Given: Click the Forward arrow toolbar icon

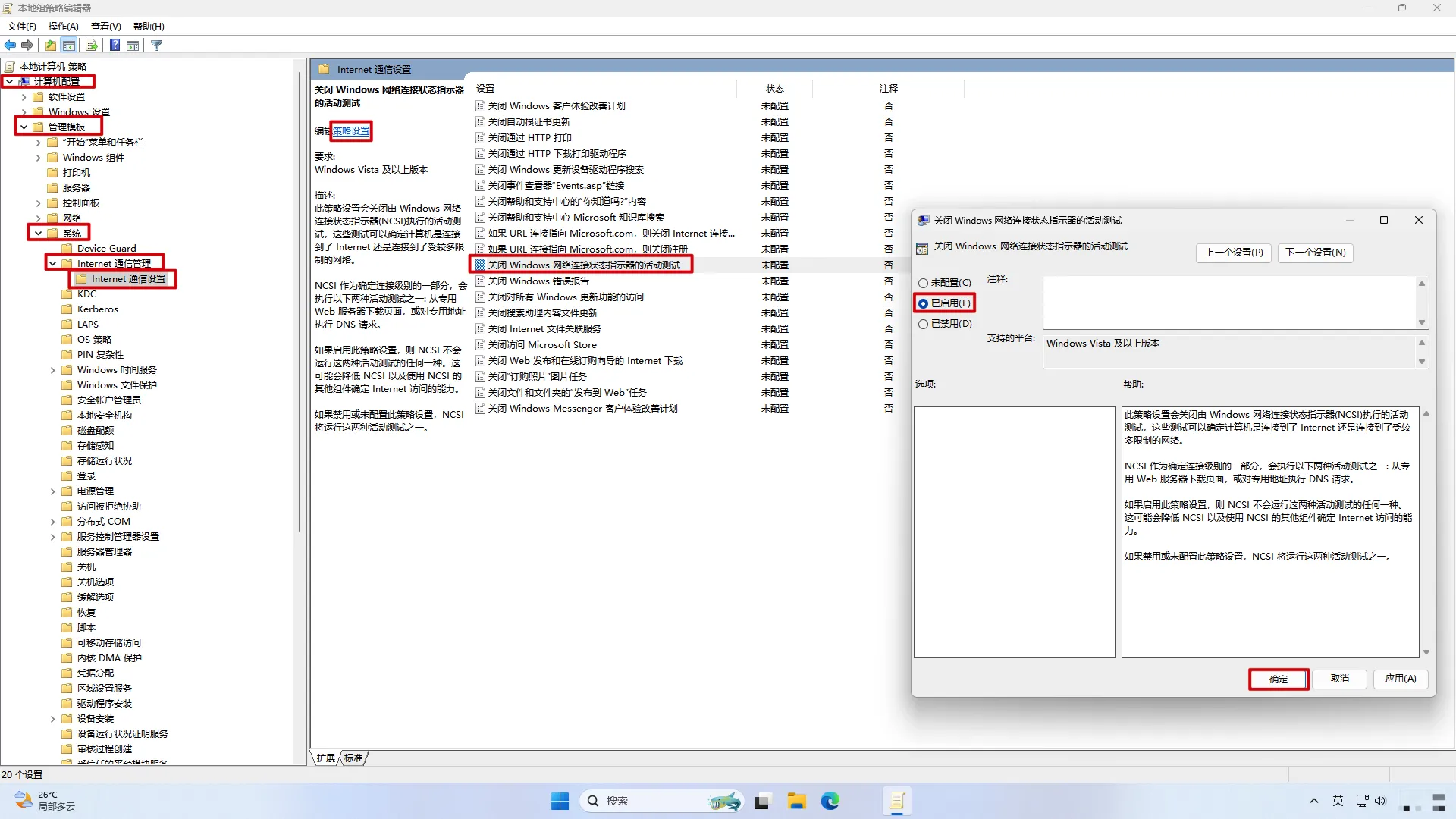Looking at the screenshot, I should tap(27, 45).
